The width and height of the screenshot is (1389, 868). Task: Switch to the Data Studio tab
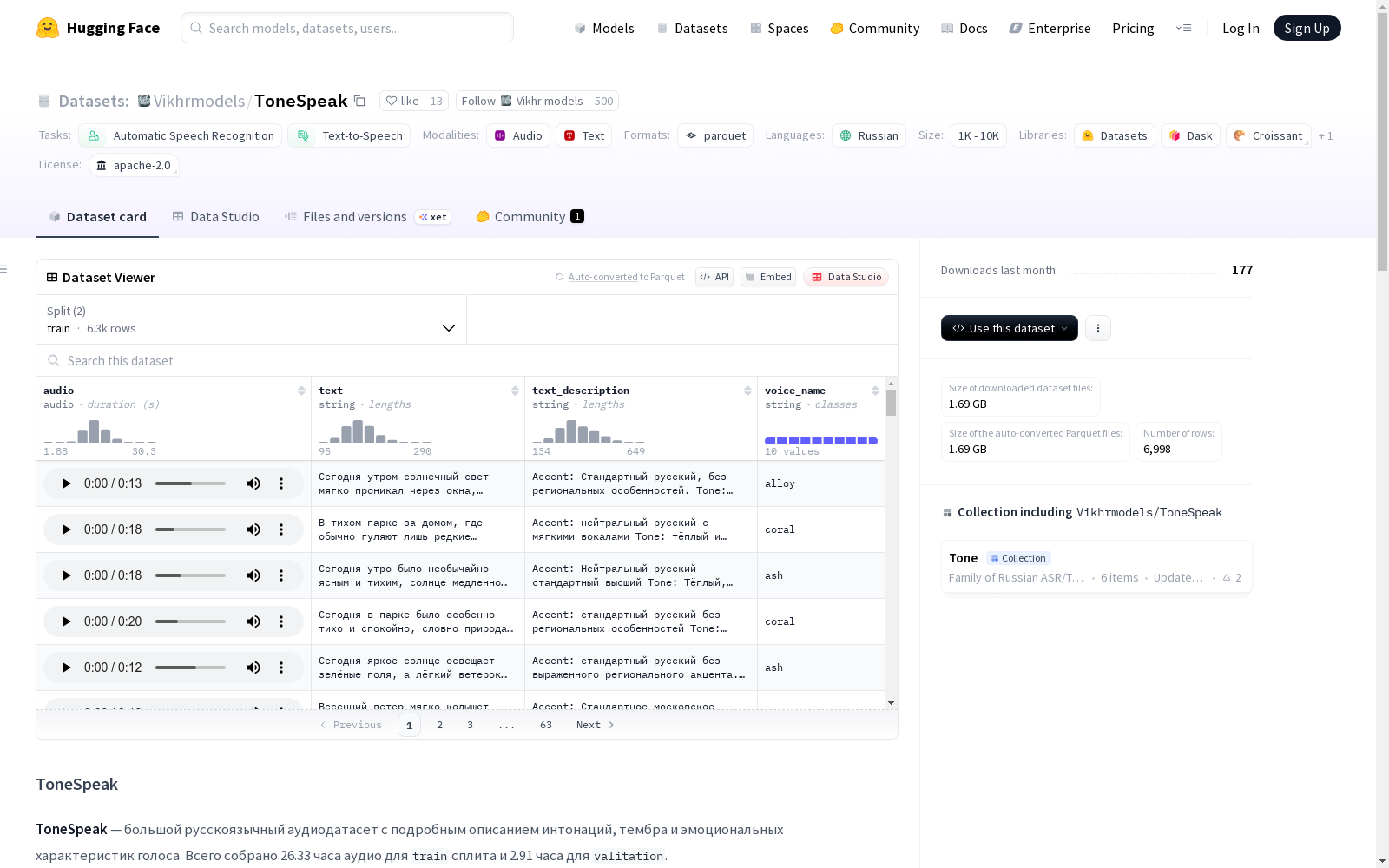click(x=216, y=217)
